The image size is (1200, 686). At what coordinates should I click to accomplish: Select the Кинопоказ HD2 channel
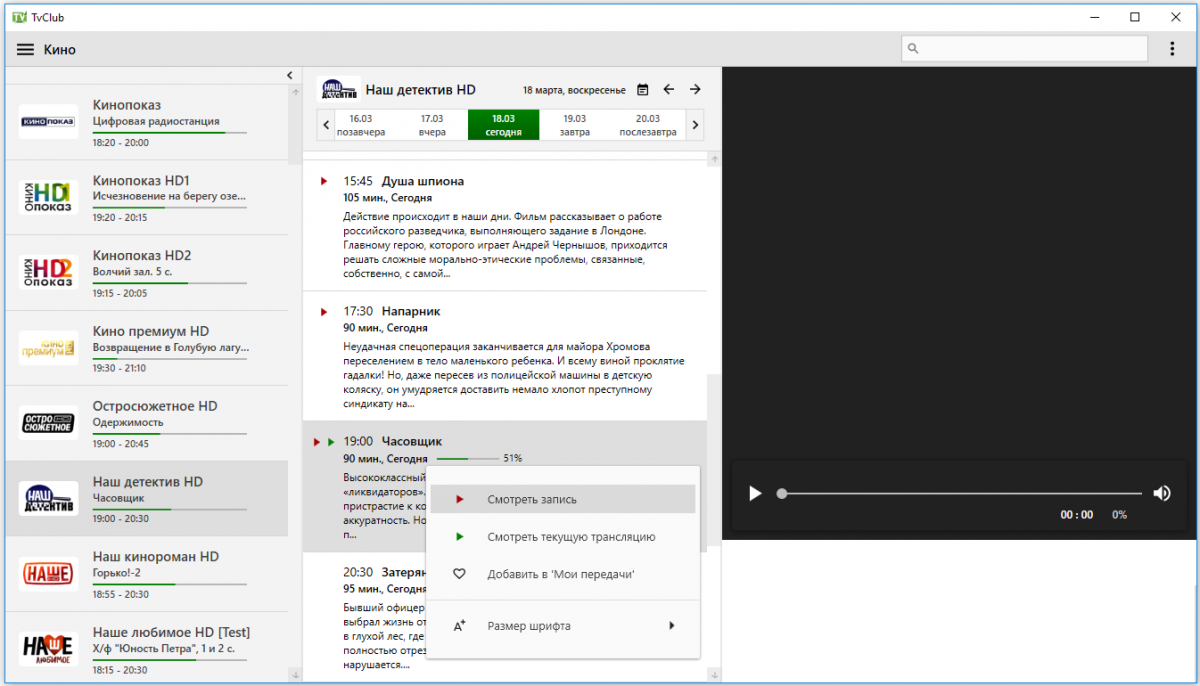coord(146,272)
